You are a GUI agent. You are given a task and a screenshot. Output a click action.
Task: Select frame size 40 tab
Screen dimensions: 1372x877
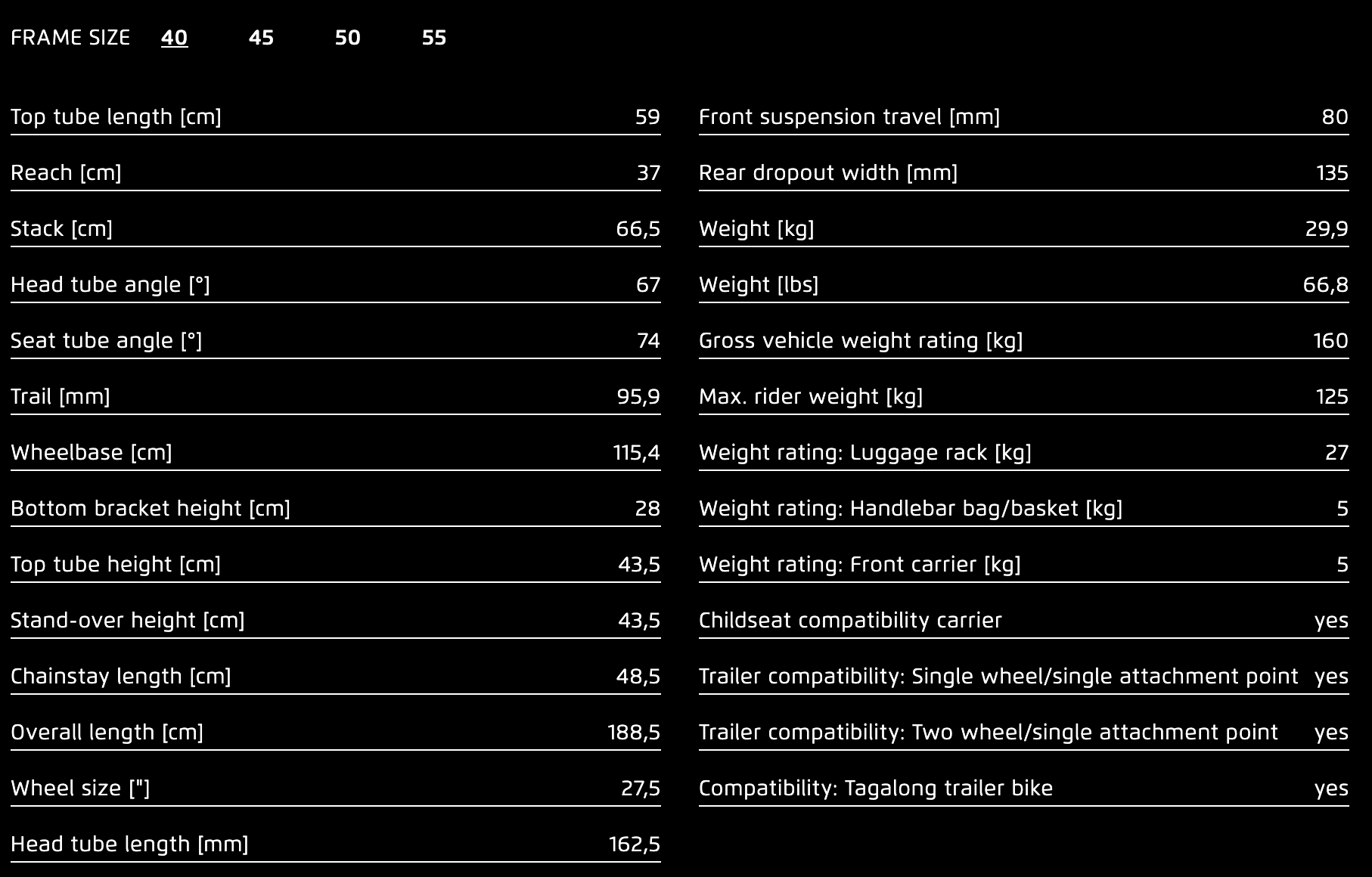click(174, 38)
